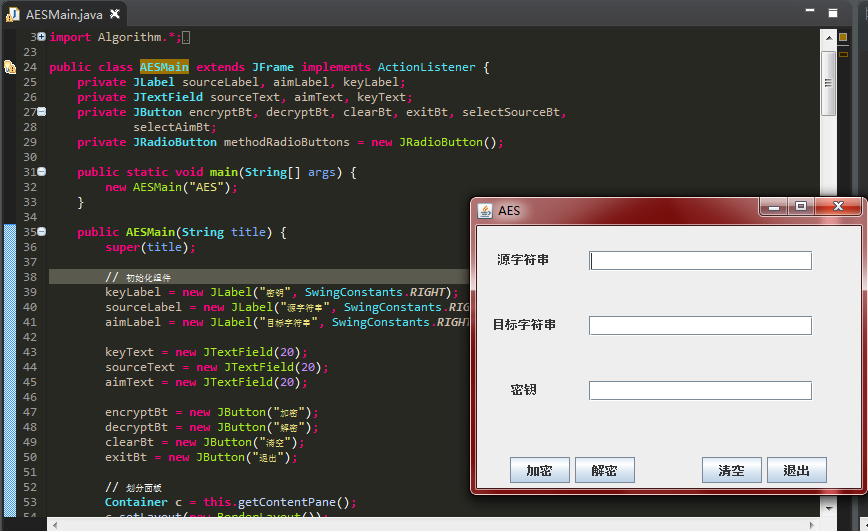Focus the 密钥 text field
868x531 pixels.
[x=700, y=390]
